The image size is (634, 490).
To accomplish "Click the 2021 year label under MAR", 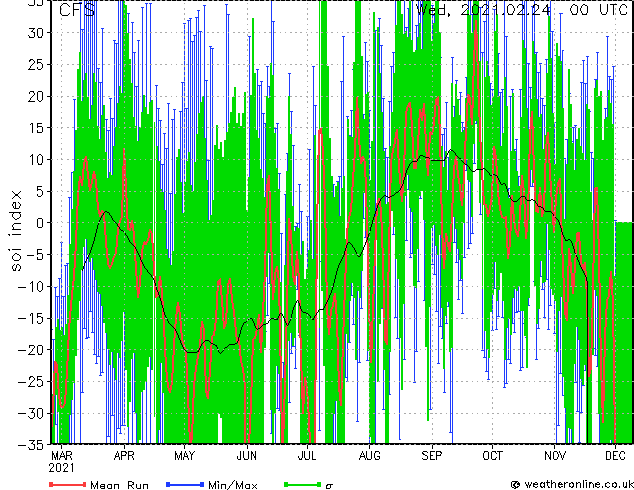I will coord(61,468).
